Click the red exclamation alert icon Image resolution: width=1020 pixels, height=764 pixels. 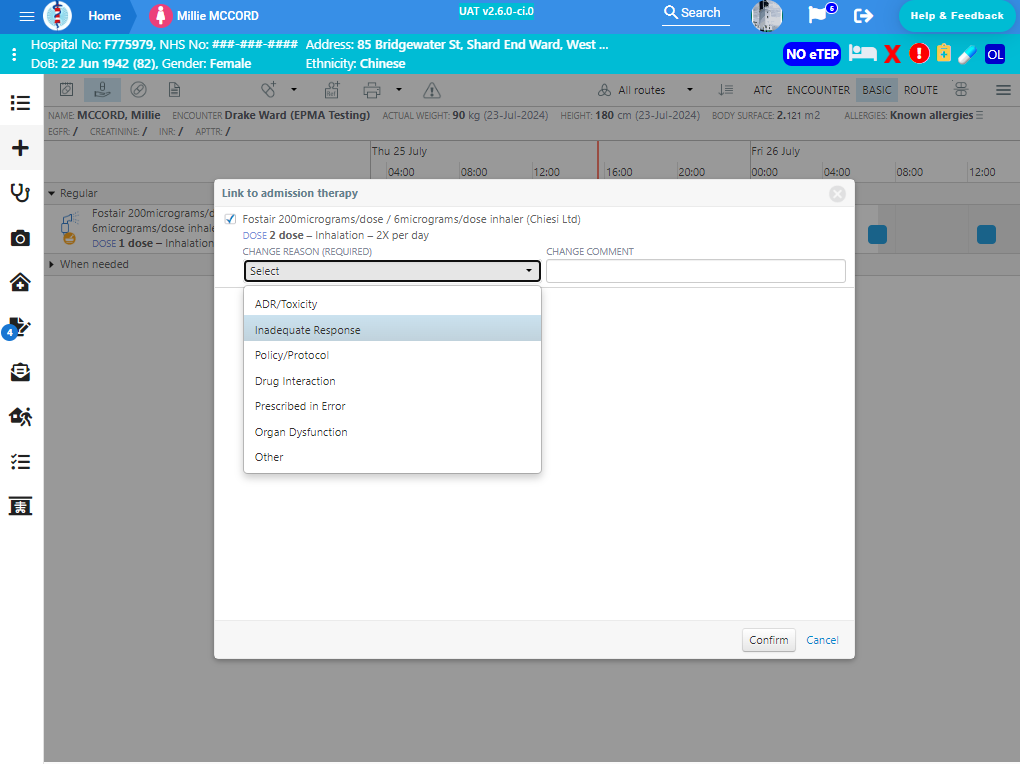(x=919, y=53)
